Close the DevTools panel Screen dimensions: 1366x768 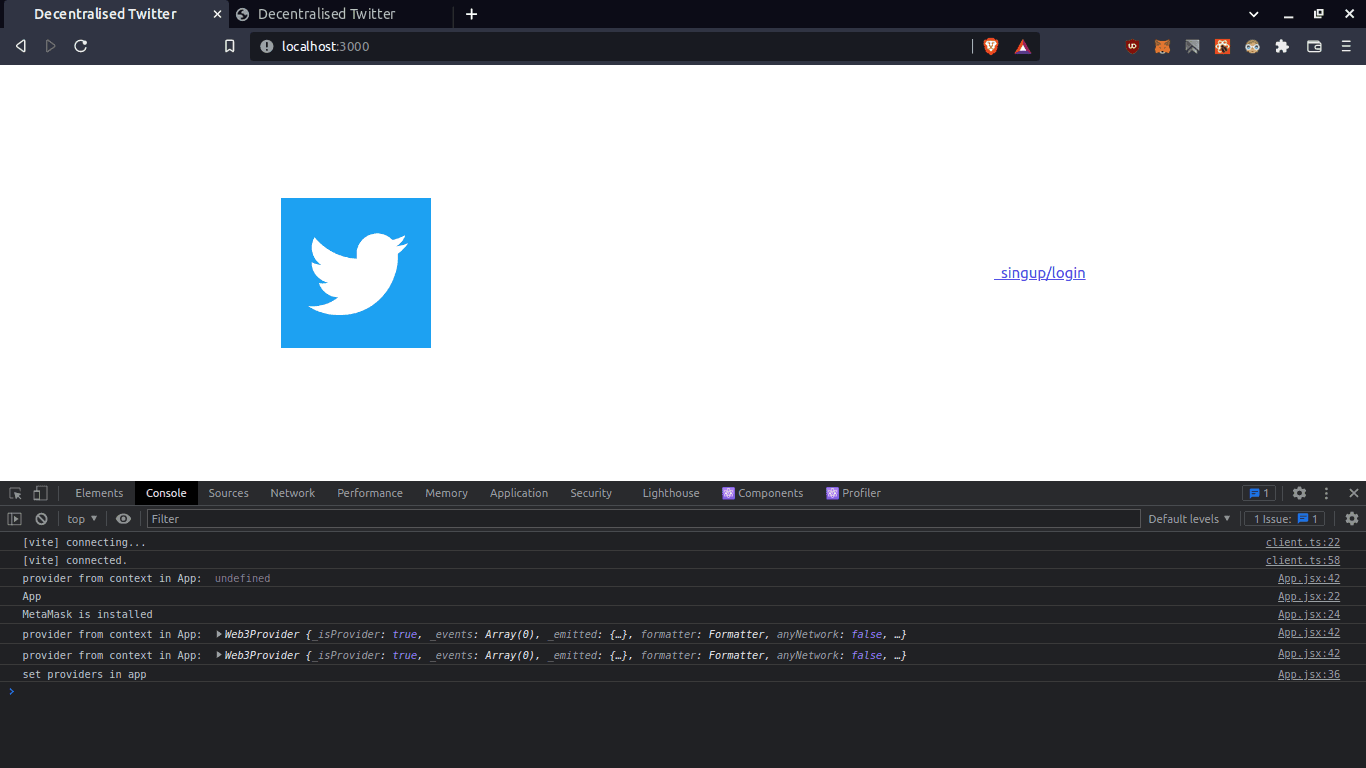point(1354,493)
